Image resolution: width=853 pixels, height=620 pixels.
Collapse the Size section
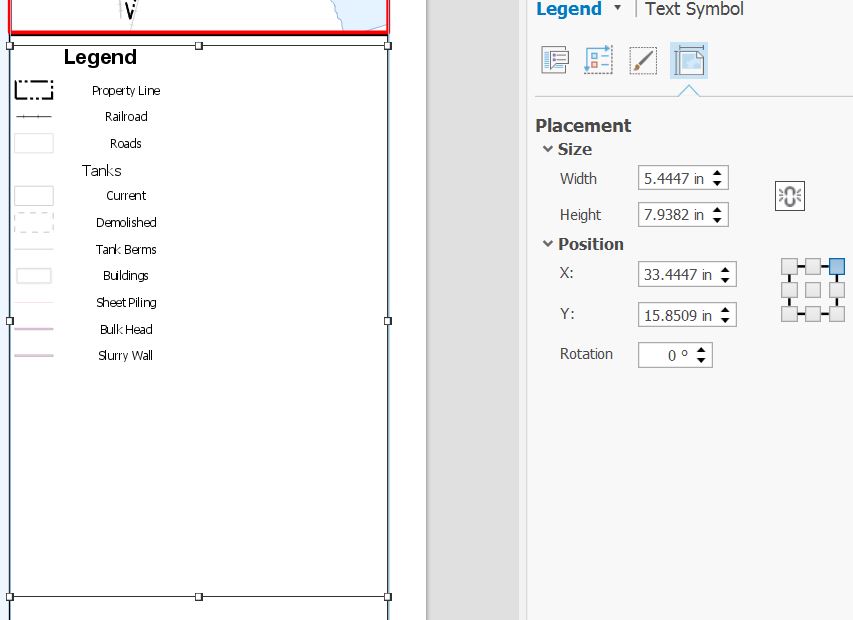point(547,149)
